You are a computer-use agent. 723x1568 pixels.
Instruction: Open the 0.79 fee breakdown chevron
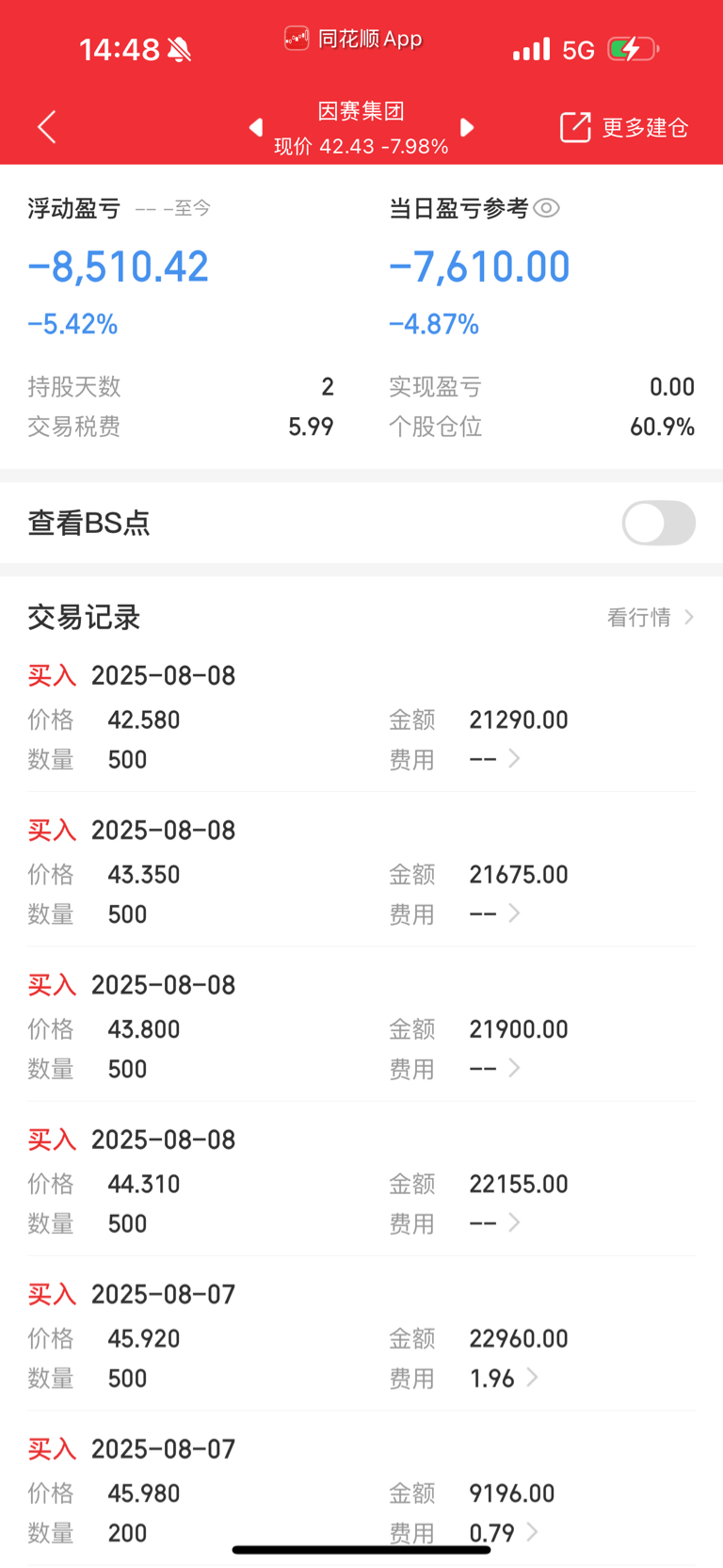click(532, 1531)
